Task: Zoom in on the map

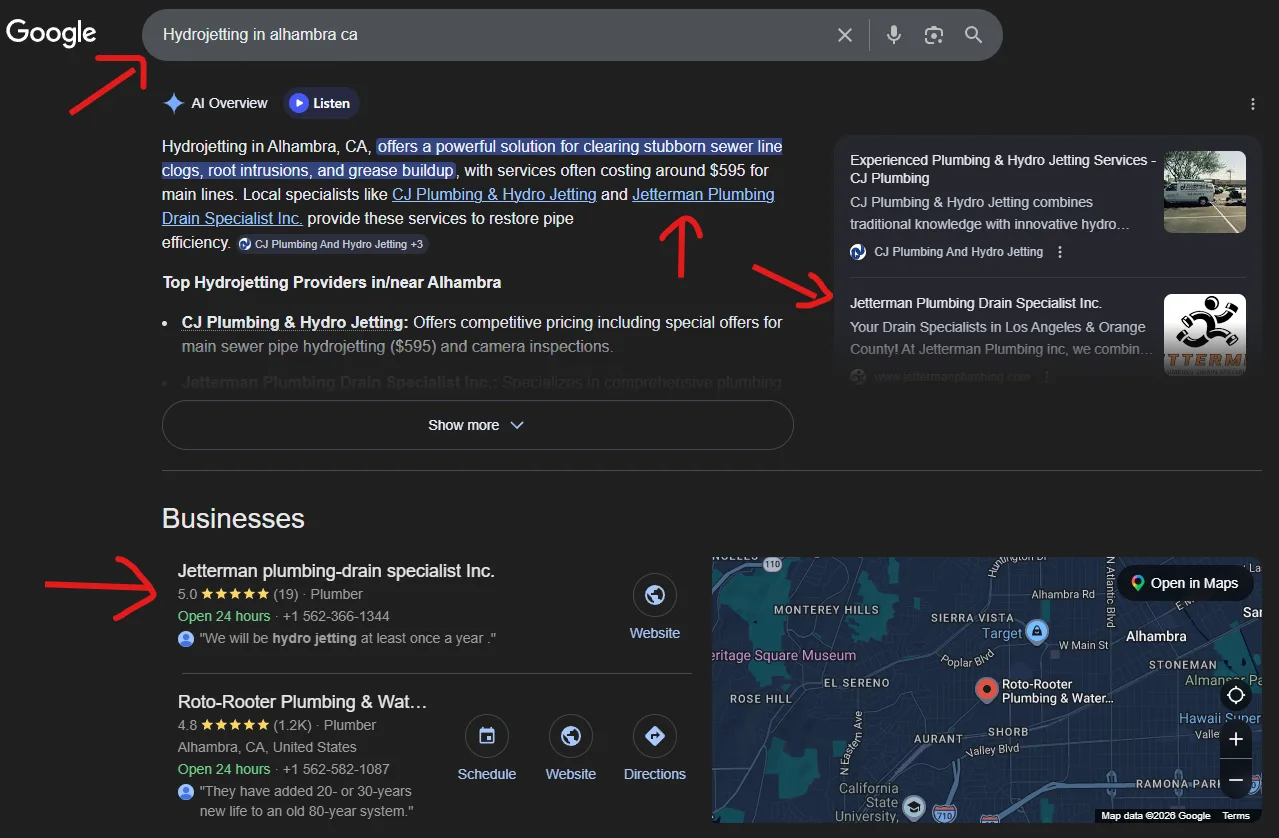Action: click(1236, 739)
